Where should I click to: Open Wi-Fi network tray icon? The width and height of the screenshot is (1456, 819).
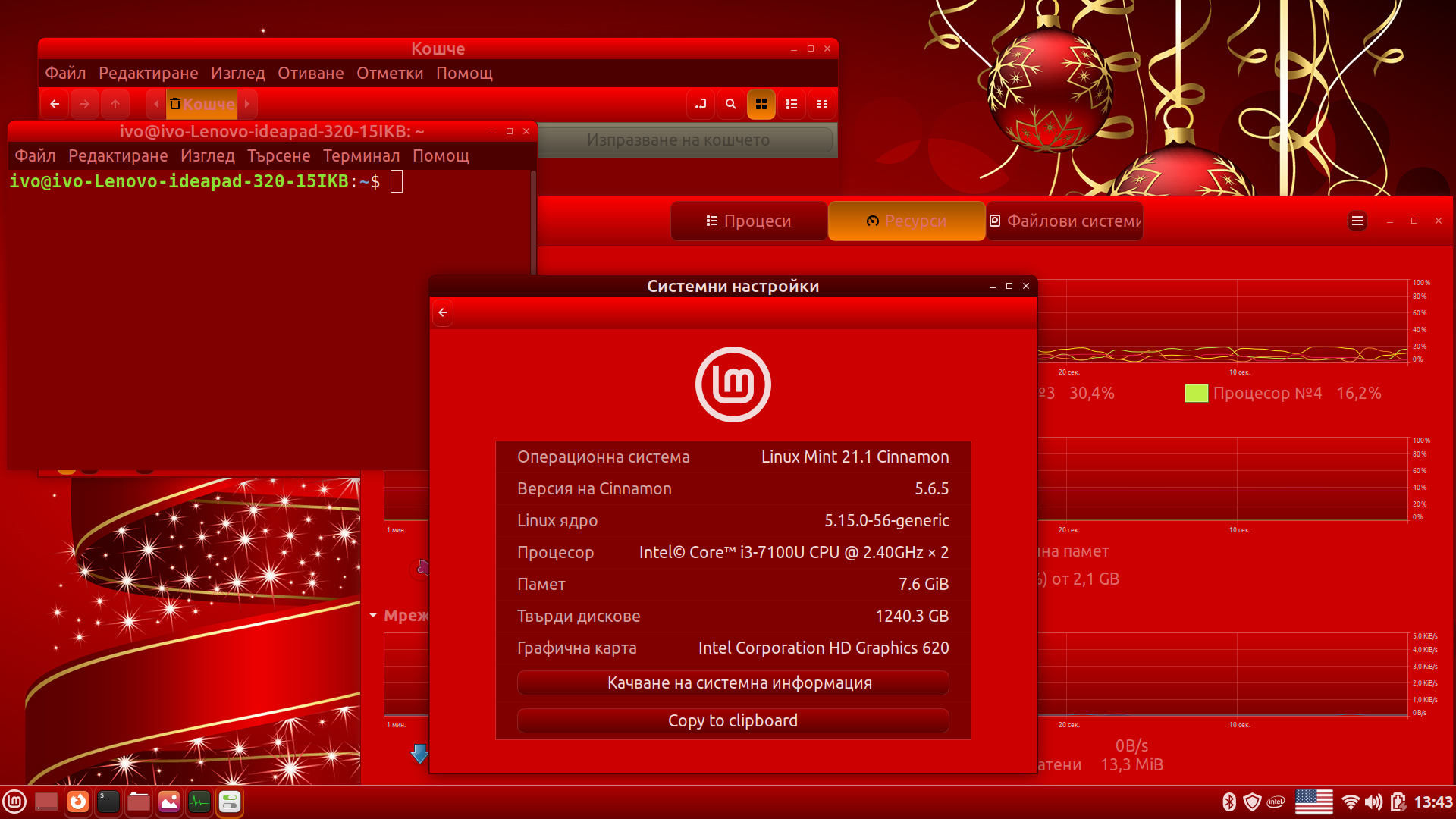tap(1350, 802)
